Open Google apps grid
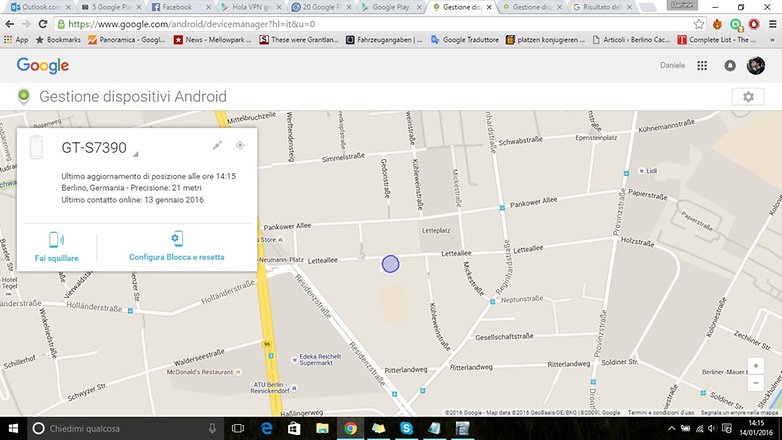 (x=702, y=65)
